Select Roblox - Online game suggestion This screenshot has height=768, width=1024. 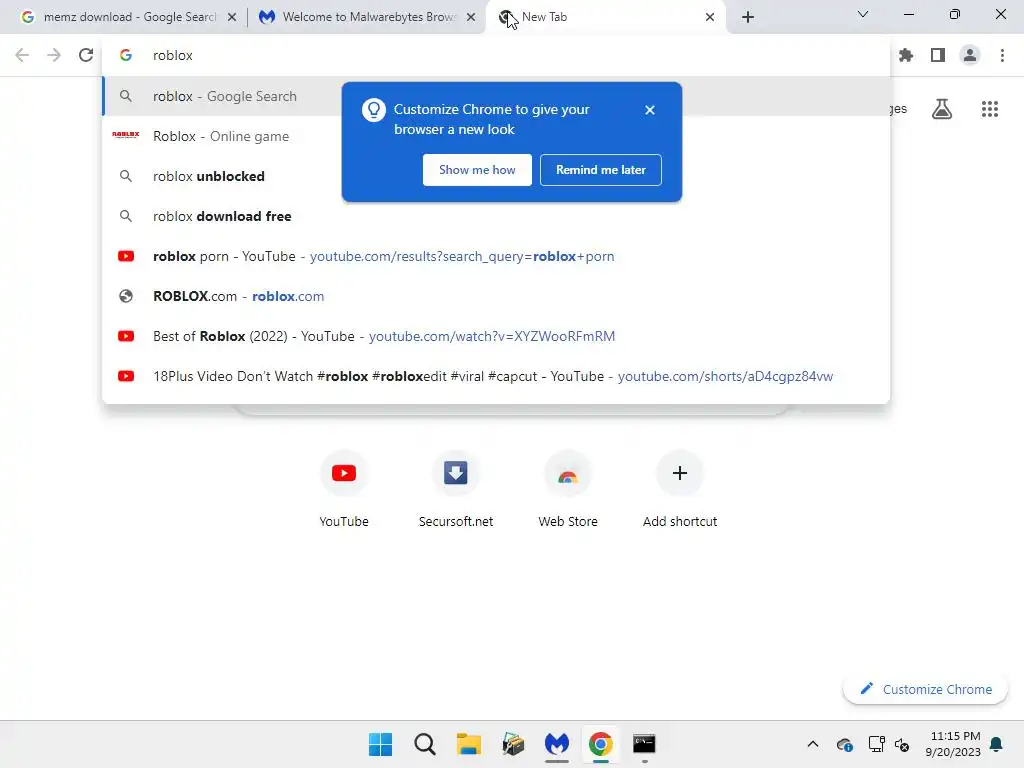click(496, 136)
